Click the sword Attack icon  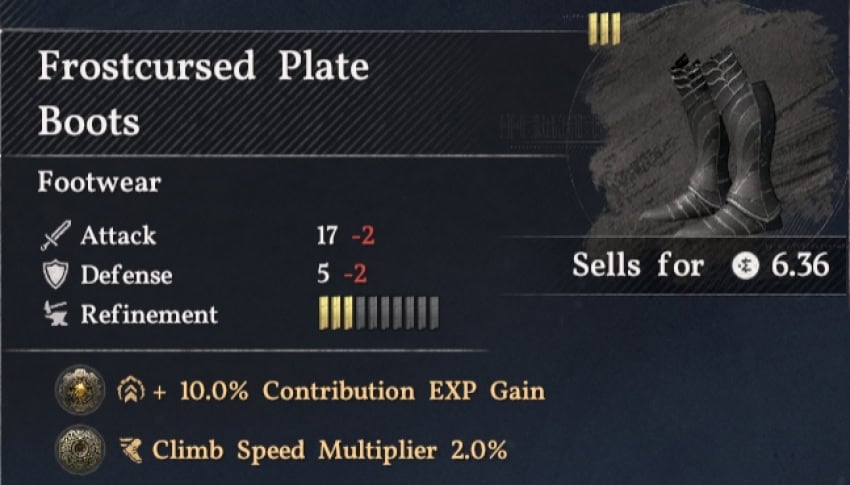[x=55, y=237]
